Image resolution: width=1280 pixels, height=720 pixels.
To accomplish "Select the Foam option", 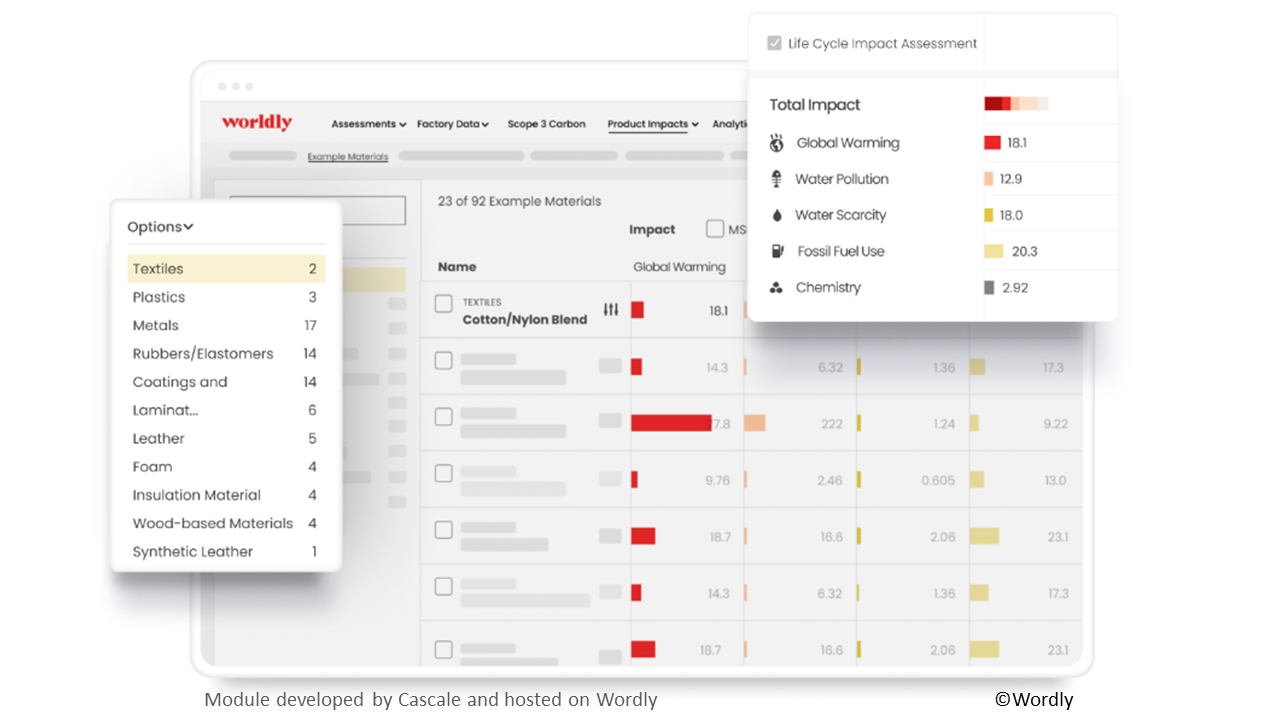I will pyautogui.click(x=226, y=467).
